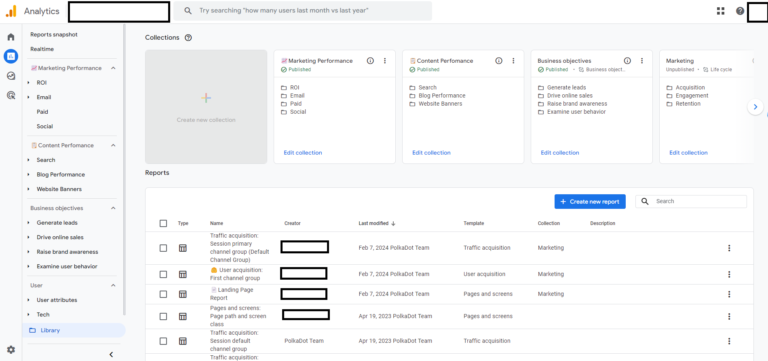
Task: Expand Email topic in sidebar
Action: coord(28,97)
